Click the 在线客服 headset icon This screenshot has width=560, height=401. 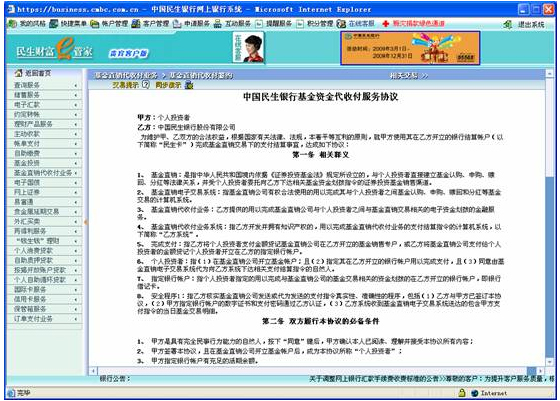click(341, 24)
